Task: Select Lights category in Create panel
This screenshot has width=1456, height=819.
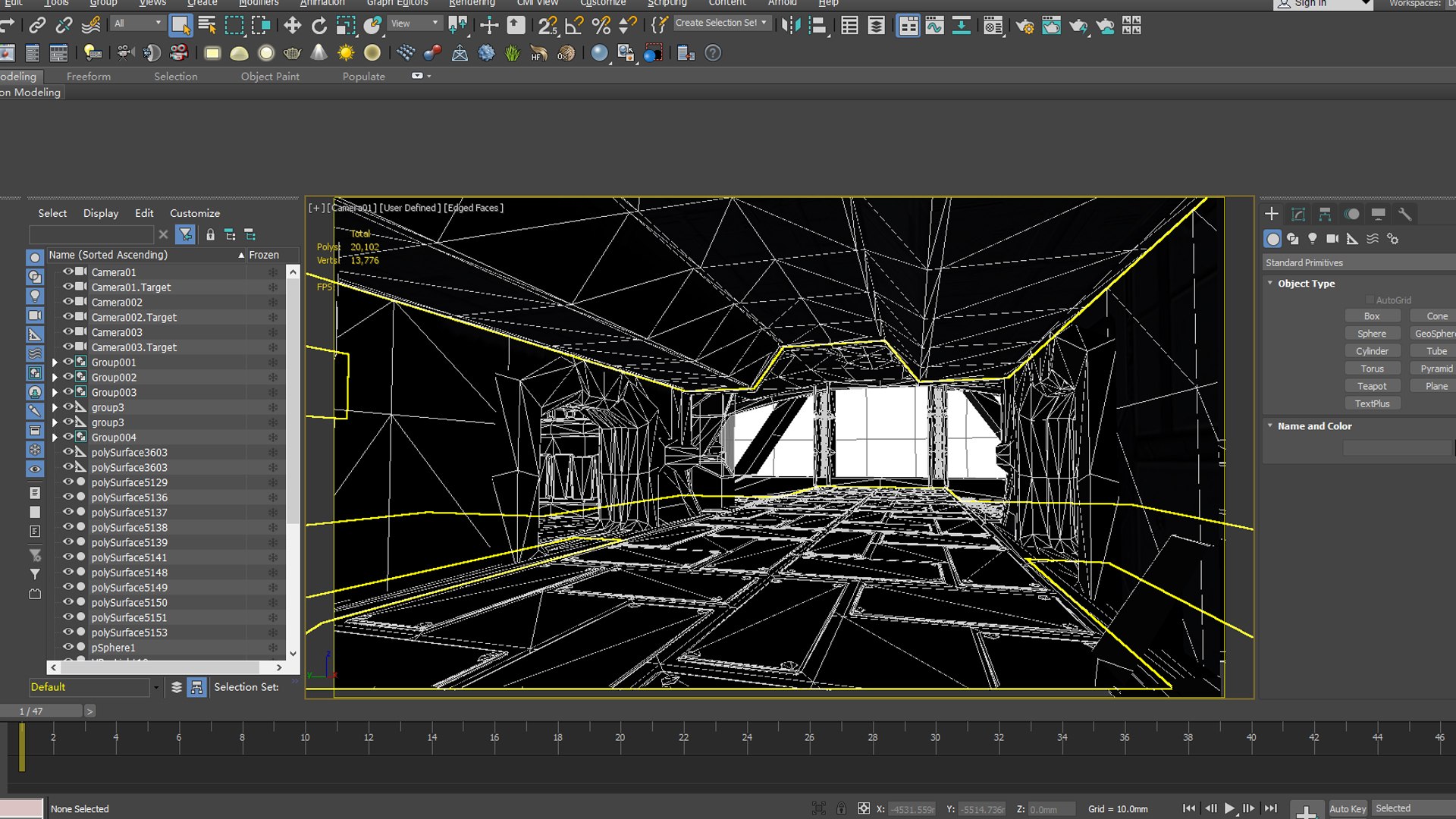Action: pyautogui.click(x=1313, y=239)
